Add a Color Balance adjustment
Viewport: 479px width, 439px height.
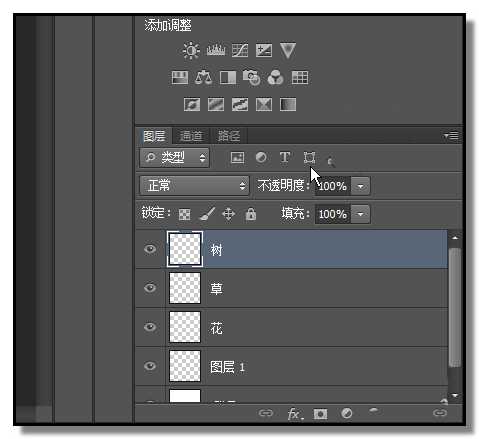203,78
